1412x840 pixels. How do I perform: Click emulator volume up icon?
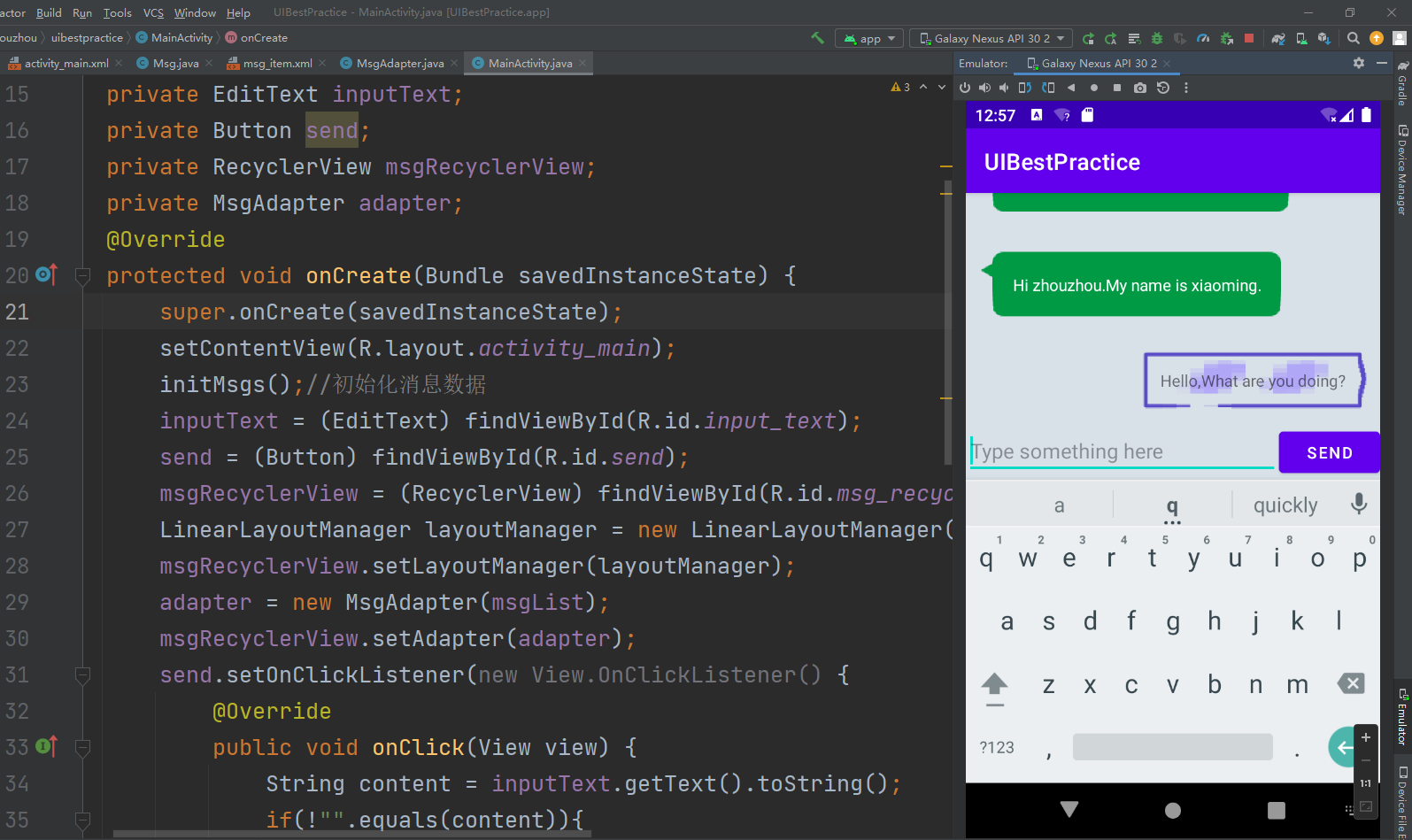click(x=984, y=88)
